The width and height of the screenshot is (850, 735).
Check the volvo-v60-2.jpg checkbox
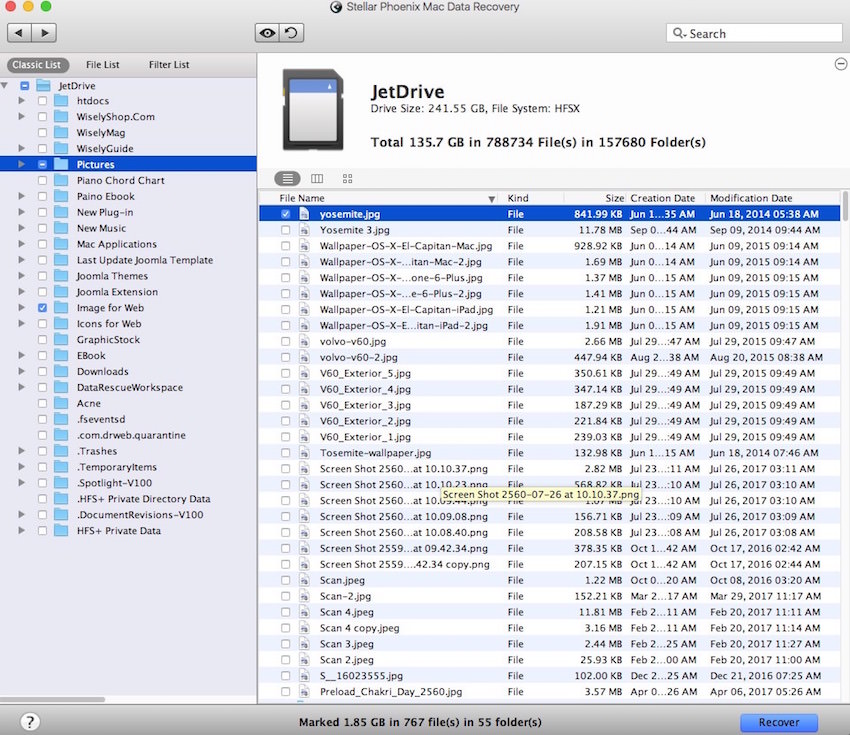pyautogui.click(x=286, y=357)
